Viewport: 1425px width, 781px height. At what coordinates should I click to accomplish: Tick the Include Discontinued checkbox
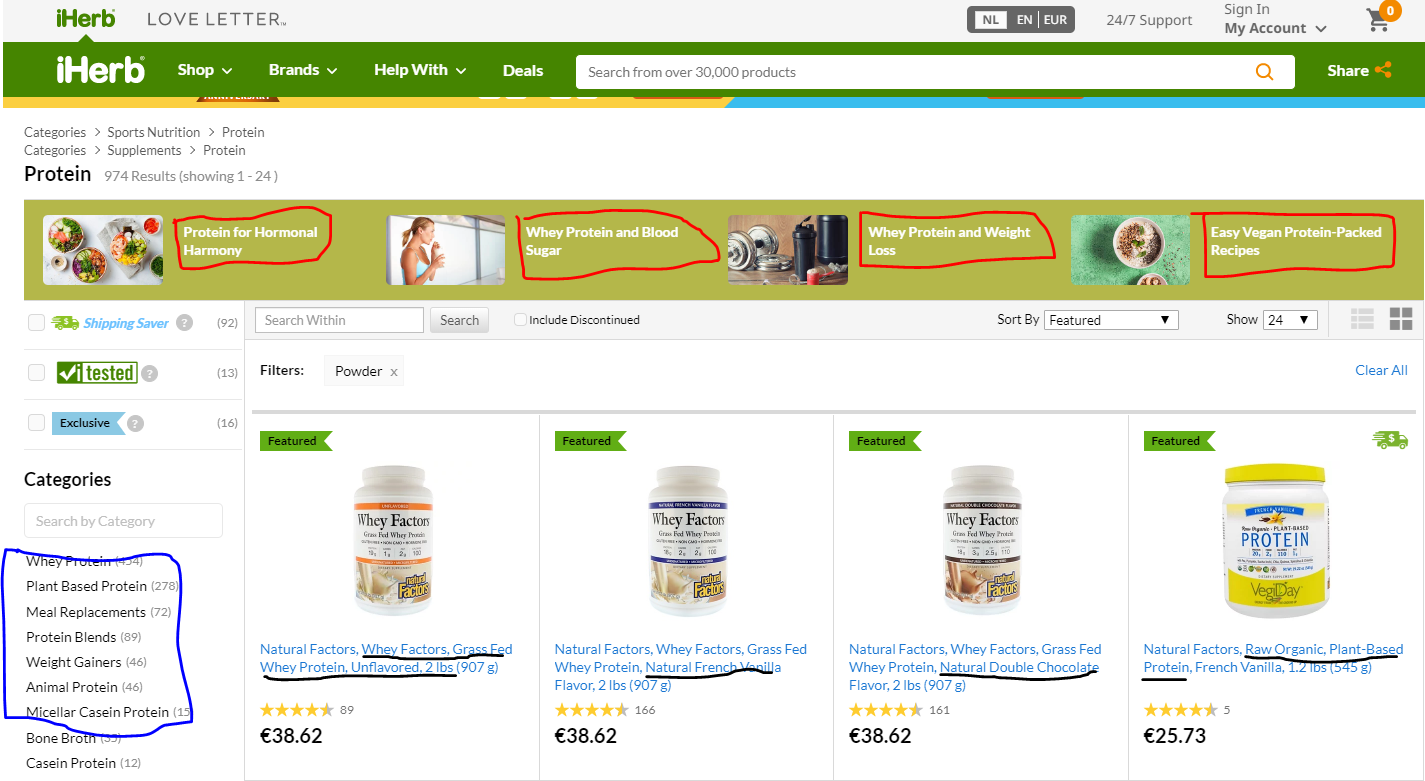[520, 320]
